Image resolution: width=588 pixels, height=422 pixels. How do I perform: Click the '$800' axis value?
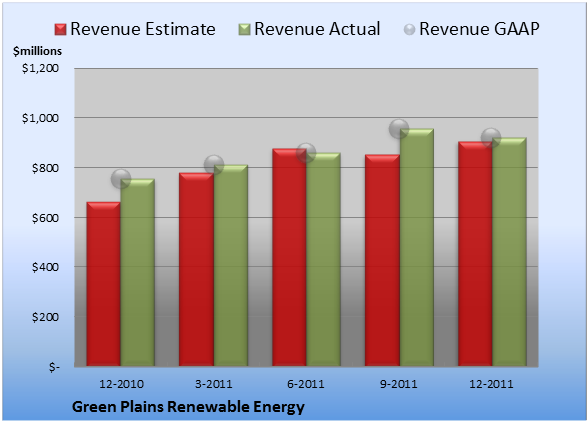(x=45, y=168)
